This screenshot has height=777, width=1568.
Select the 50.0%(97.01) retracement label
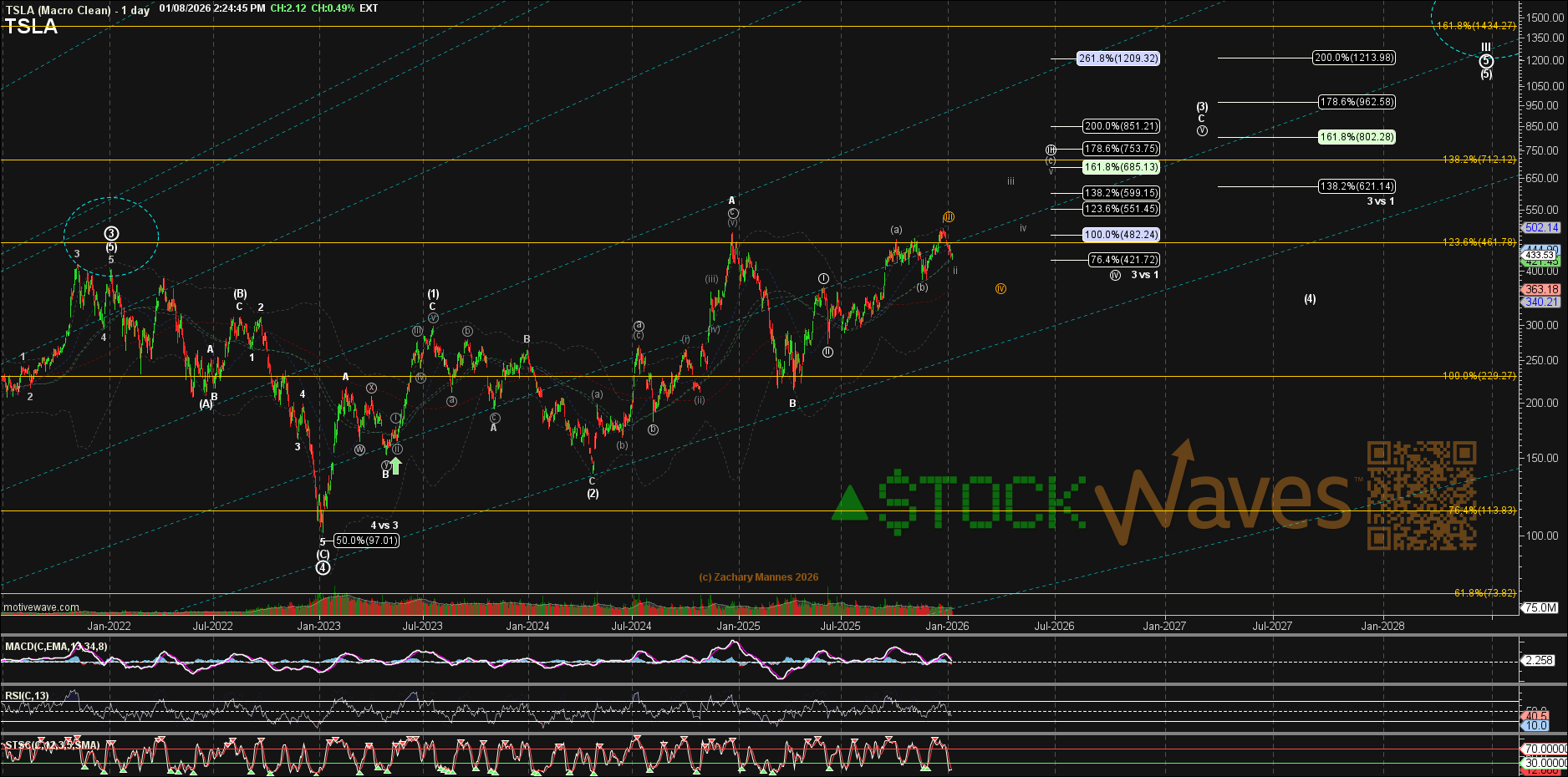coord(366,541)
